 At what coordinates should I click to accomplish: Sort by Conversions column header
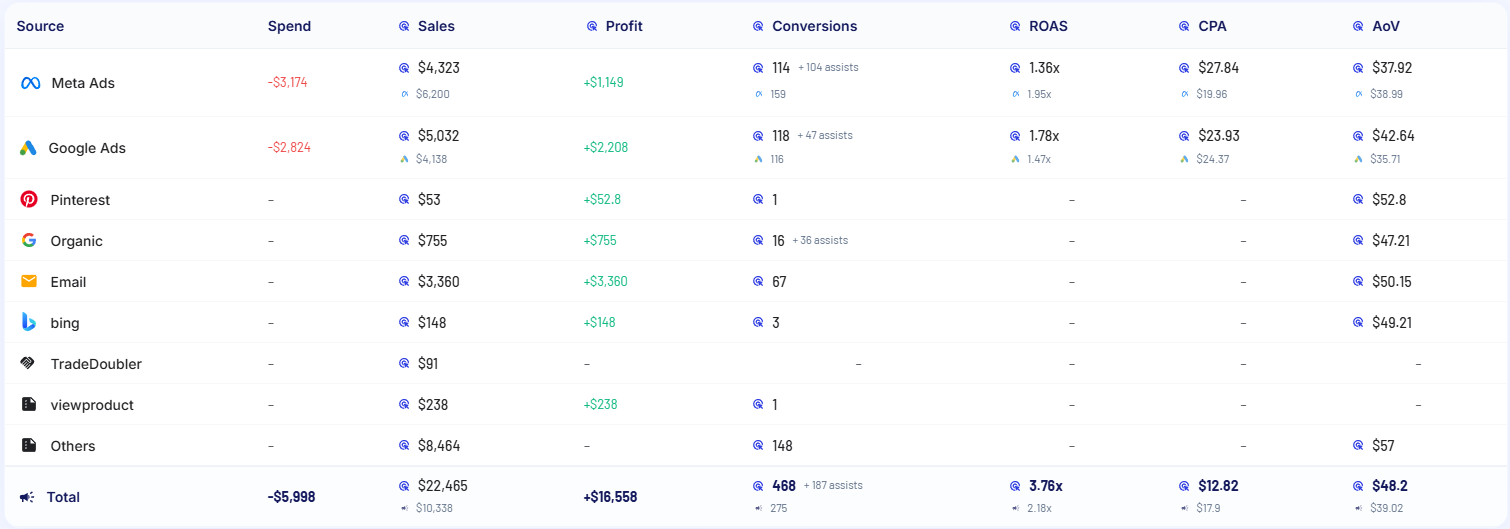tap(814, 26)
